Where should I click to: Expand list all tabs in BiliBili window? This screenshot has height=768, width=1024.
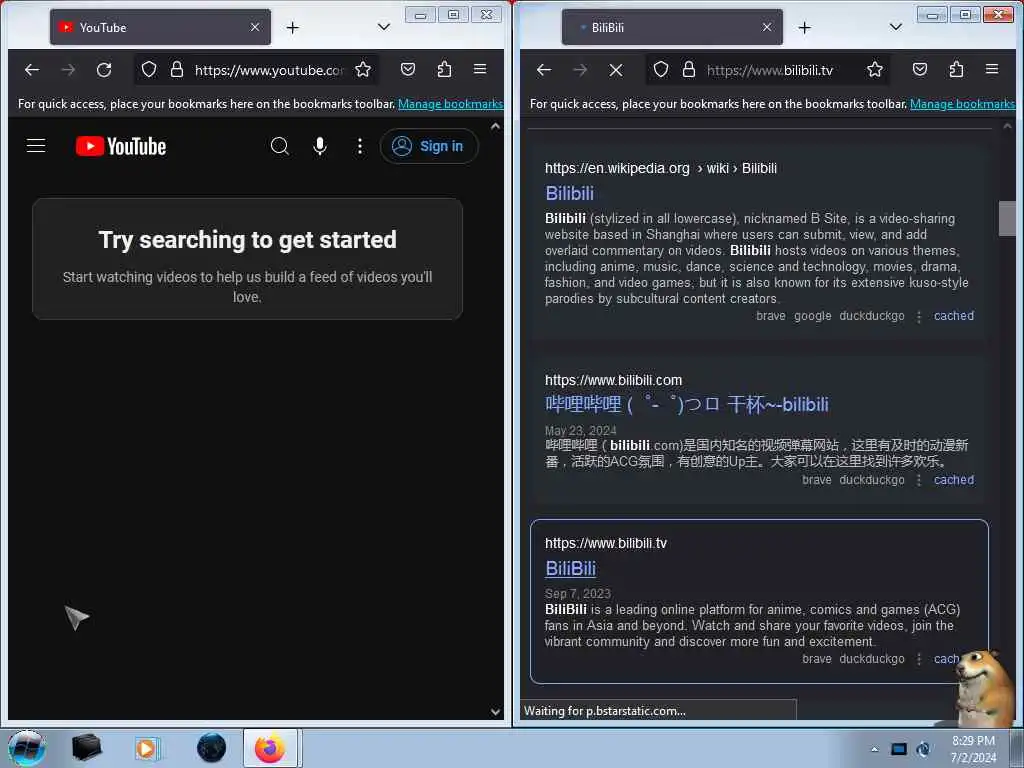pyautogui.click(x=896, y=27)
